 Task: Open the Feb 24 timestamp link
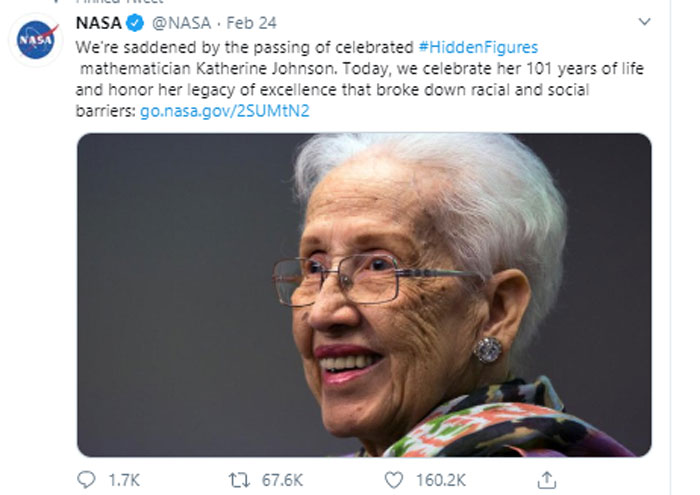point(253,22)
